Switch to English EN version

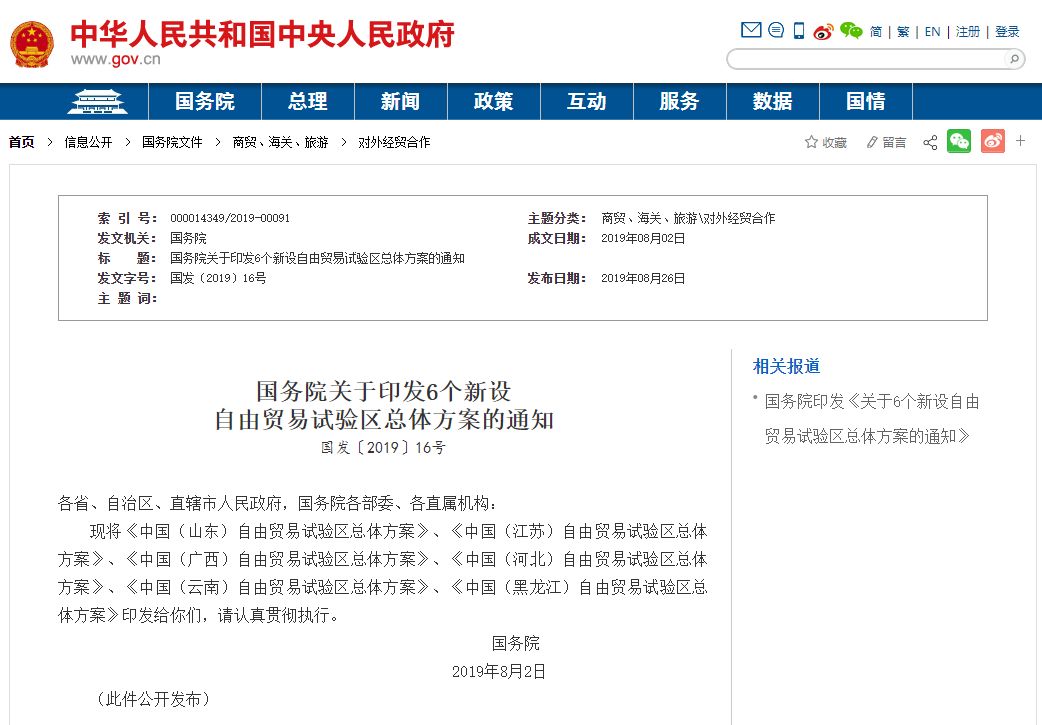tap(932, 32)
